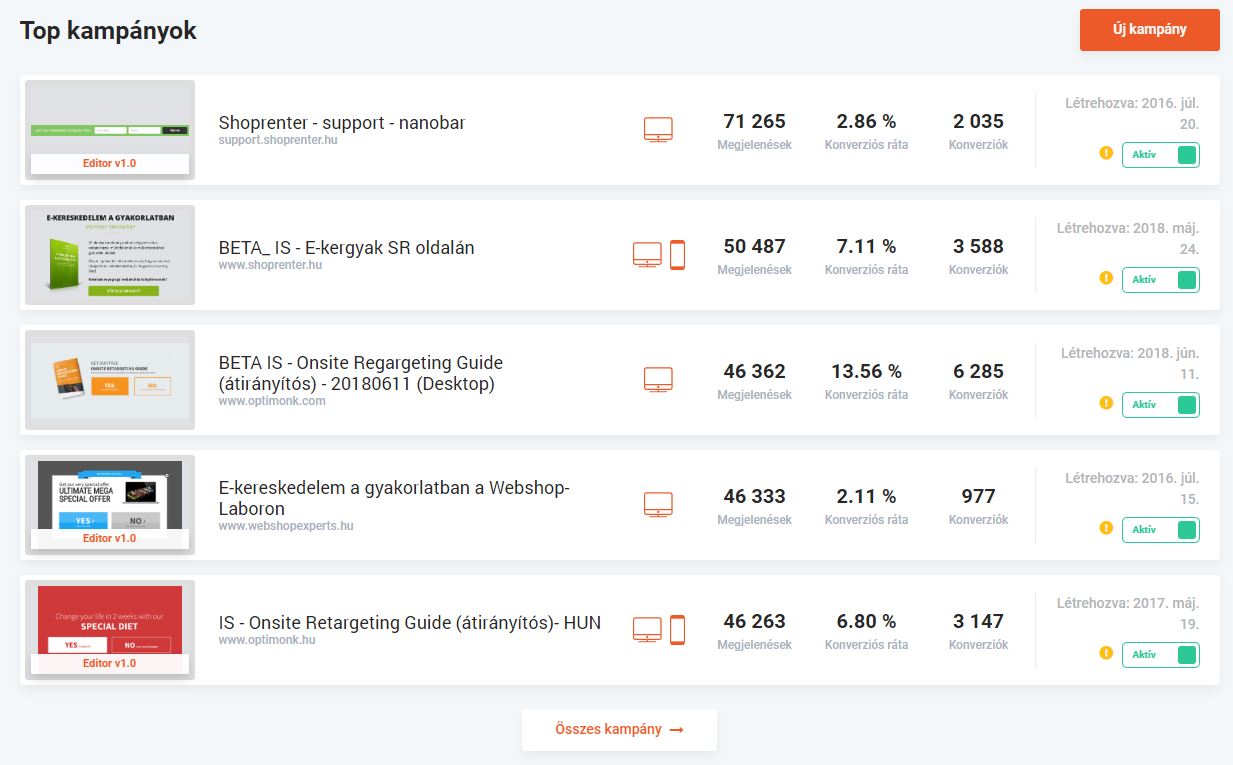Disable the BETA_ IS E-kergyak campaign switch

coord(1160,280)
